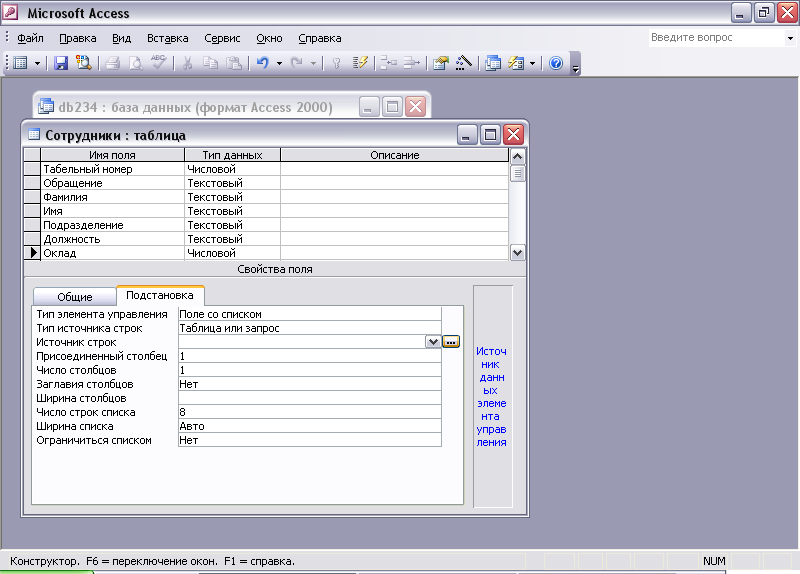Open the Redo history dropdown arrow
800x574 pixels.
(x=313, y=64)
